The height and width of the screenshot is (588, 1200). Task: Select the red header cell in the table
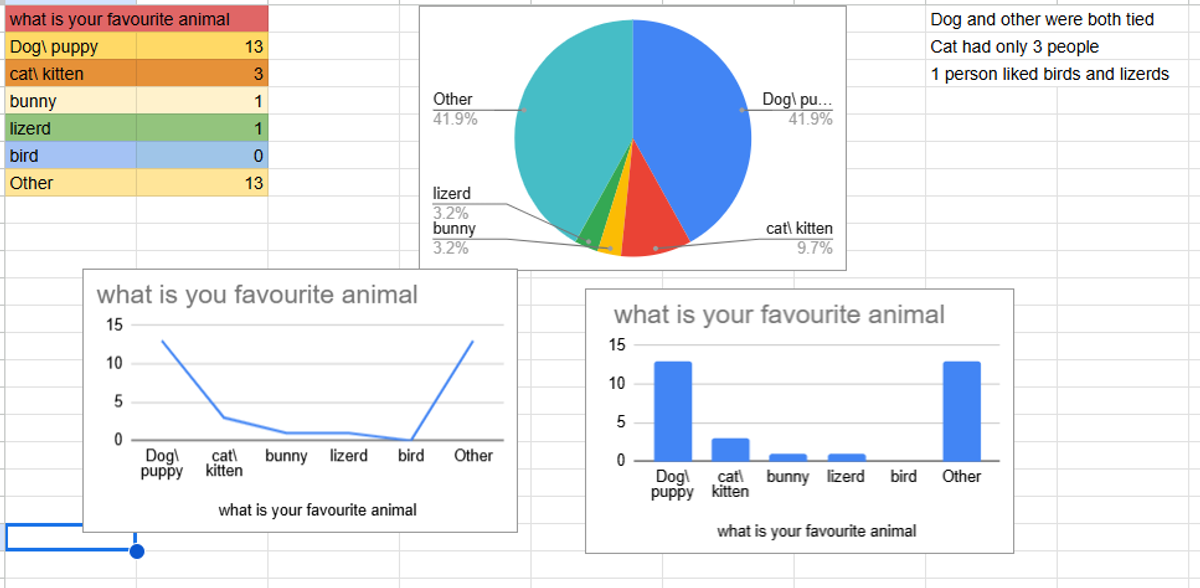click(x=135, y=19)
